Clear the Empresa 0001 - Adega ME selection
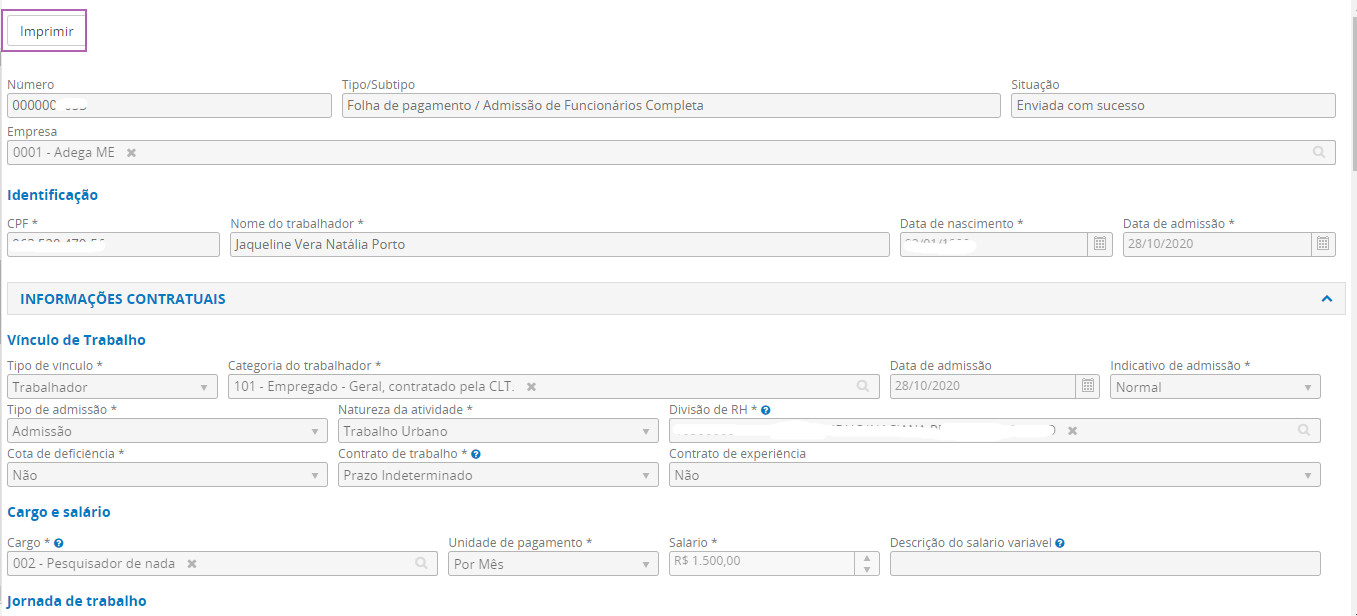This screenshot has height=616, width=1357. pos(131,153)
